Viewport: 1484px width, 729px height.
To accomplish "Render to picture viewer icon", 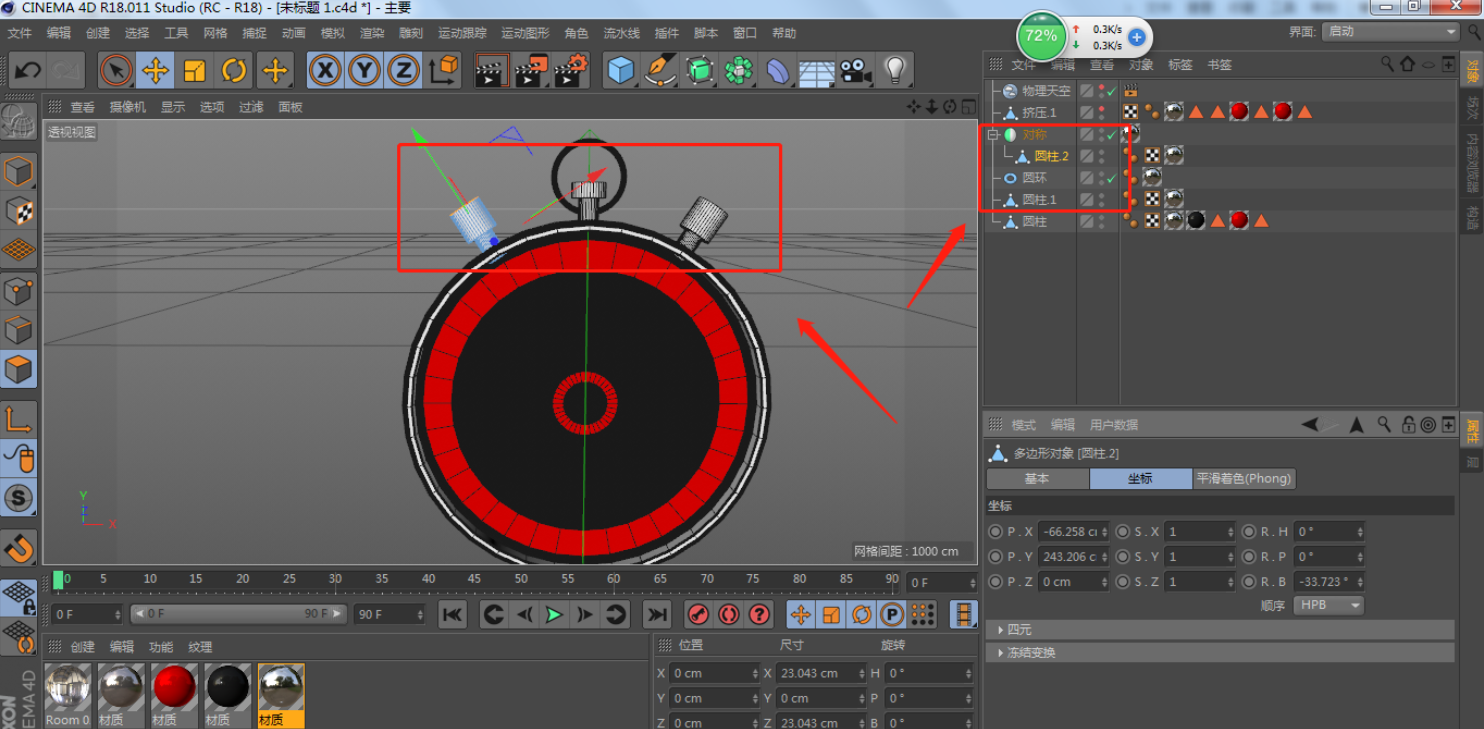I will point(531,71).
